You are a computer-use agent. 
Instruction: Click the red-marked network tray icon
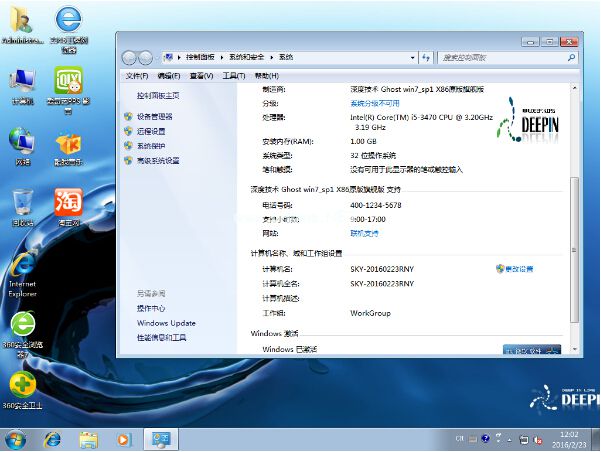pos(538,440)
